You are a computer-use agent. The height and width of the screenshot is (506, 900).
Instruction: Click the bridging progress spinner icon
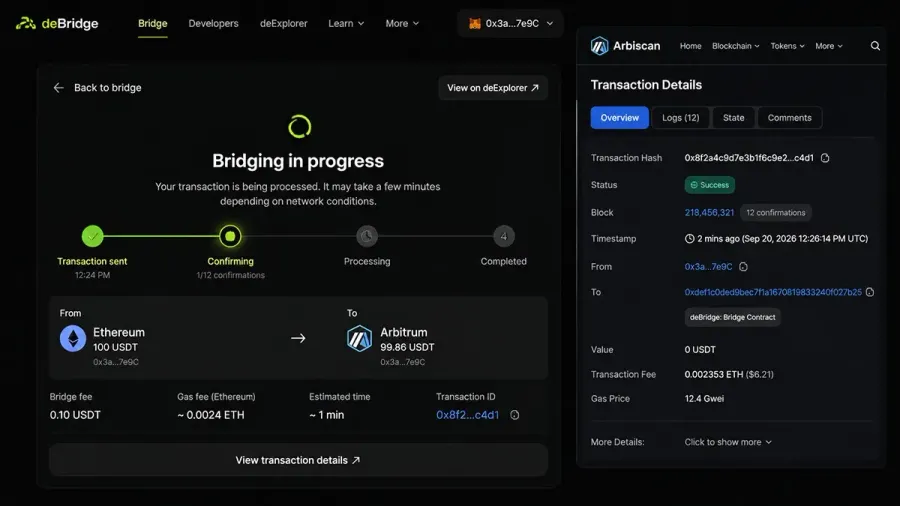click(299, 126)
